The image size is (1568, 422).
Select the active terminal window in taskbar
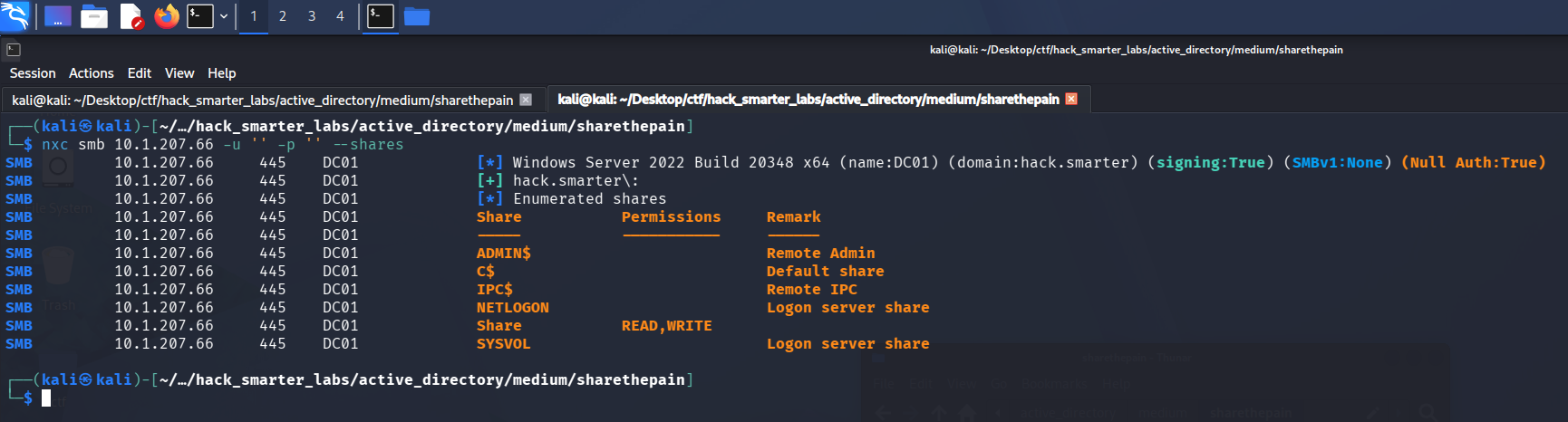pos(381,16)
